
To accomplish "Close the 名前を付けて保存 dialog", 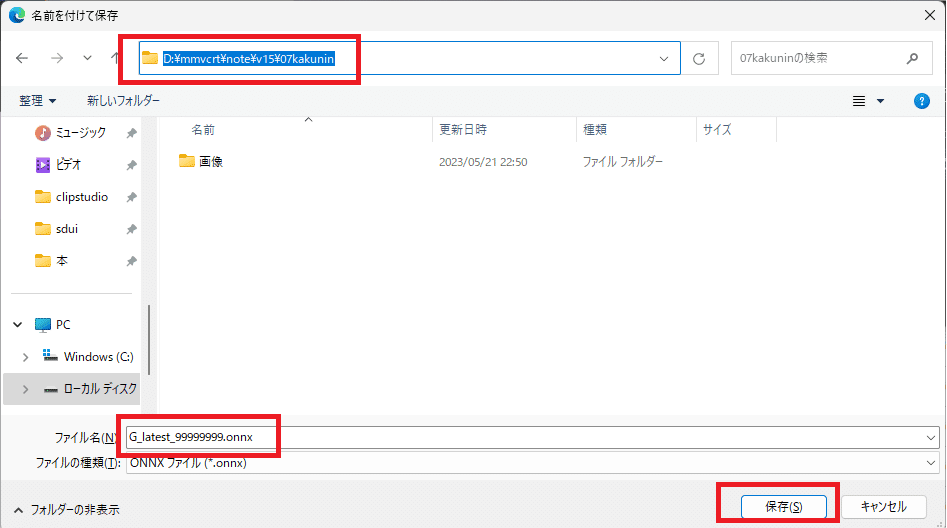I will tap(929, 15).
